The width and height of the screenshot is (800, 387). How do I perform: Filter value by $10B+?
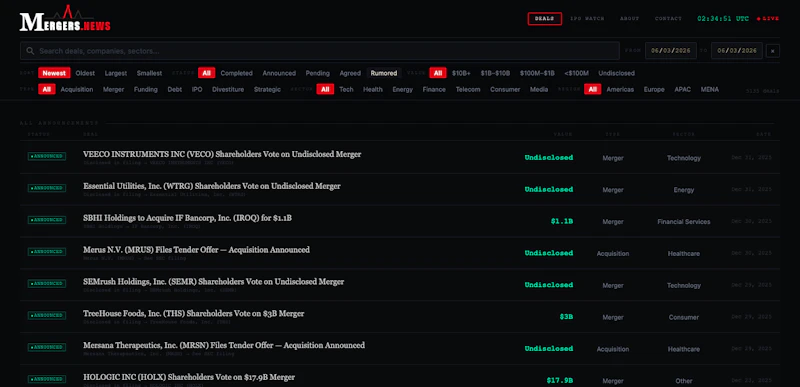461,73
